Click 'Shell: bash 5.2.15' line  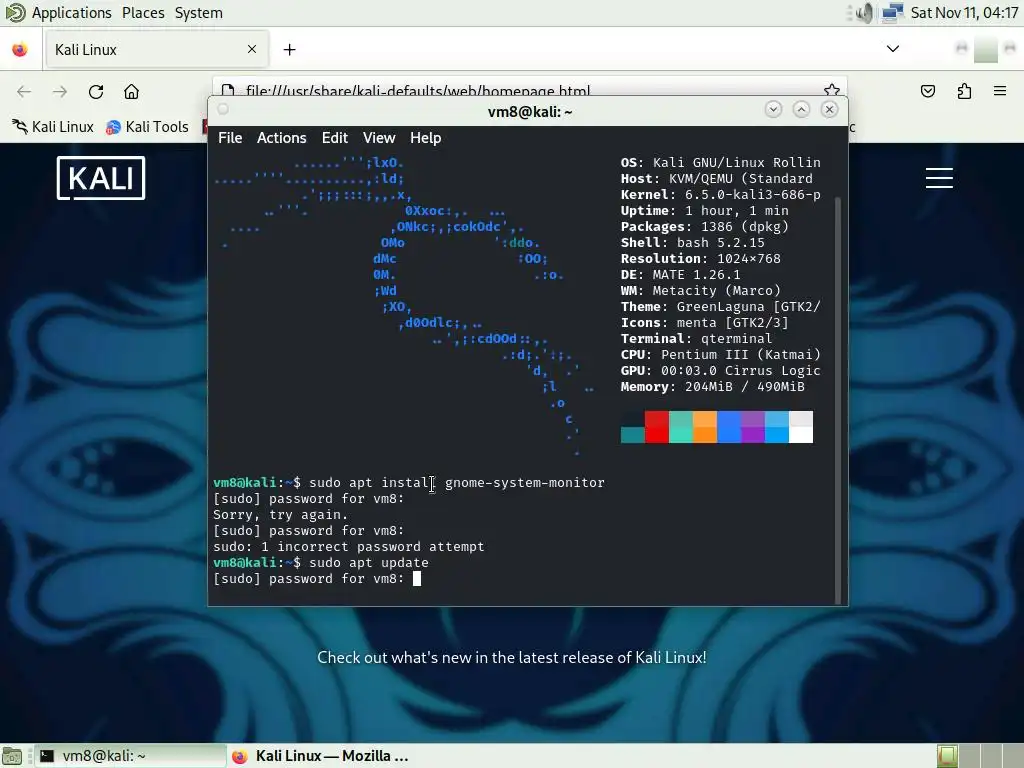pyautogui.click(x=692, y=242)
